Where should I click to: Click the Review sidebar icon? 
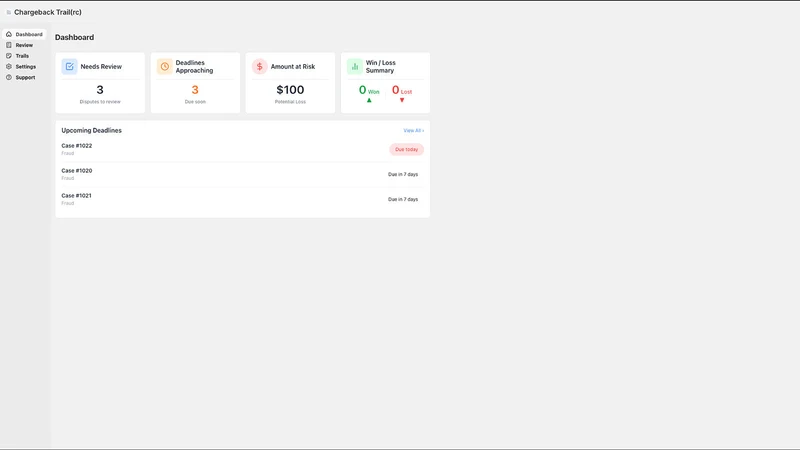pos(9,45)
